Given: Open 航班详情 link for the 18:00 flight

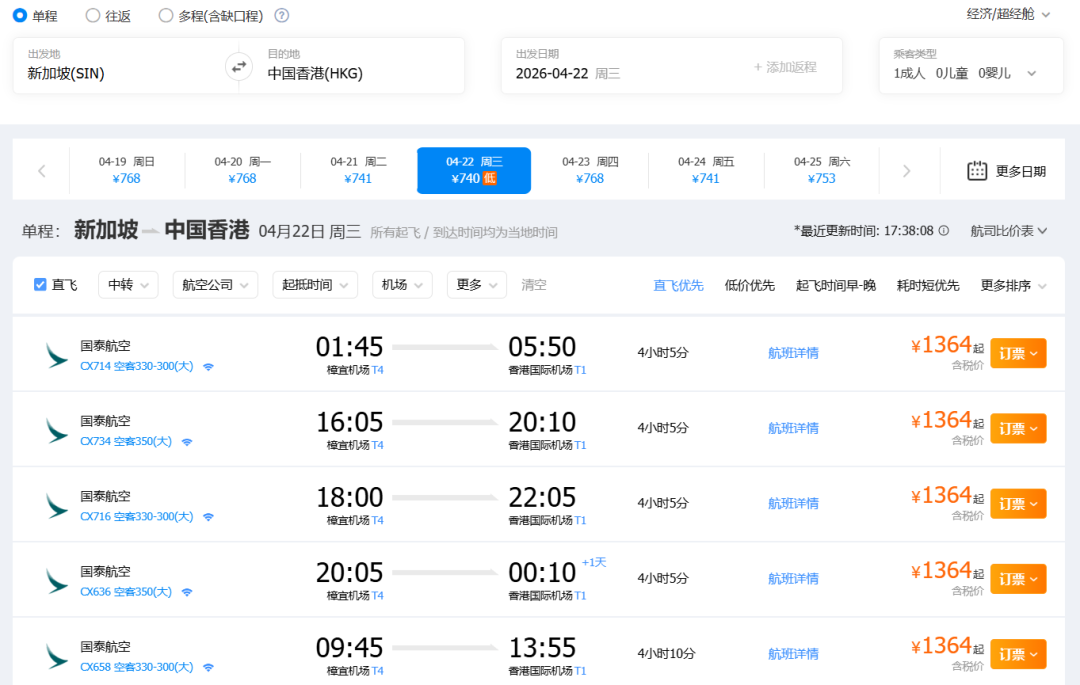Looking at the screenshot, I should 793,503.
